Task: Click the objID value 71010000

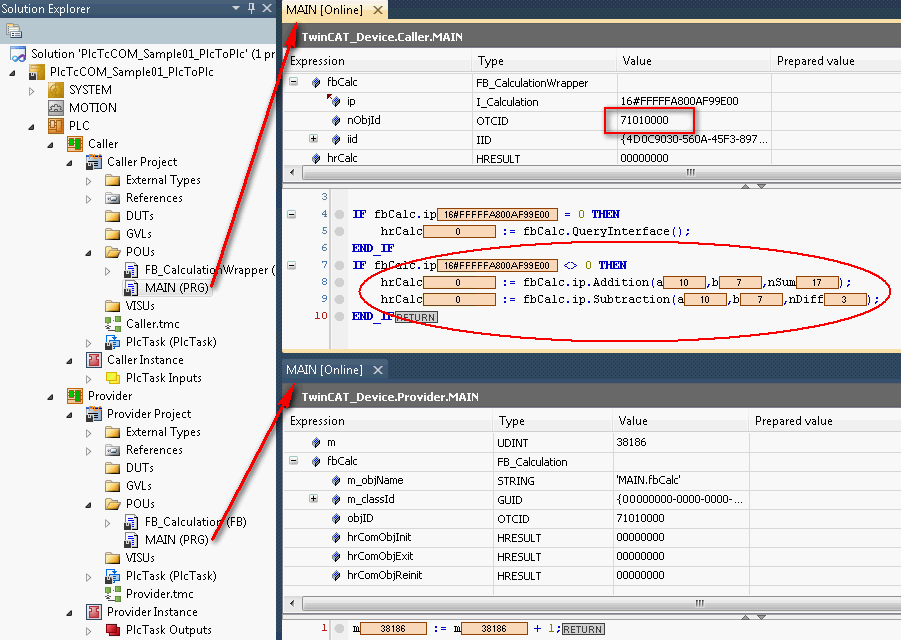Action: pyautogui.click(x=640, y=518)
